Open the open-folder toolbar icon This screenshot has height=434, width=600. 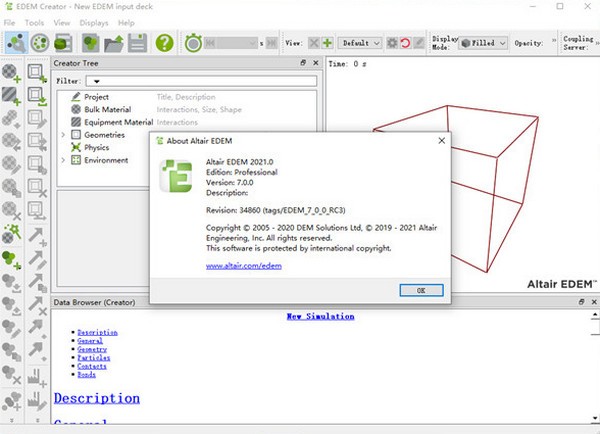(x=114, y=43)
